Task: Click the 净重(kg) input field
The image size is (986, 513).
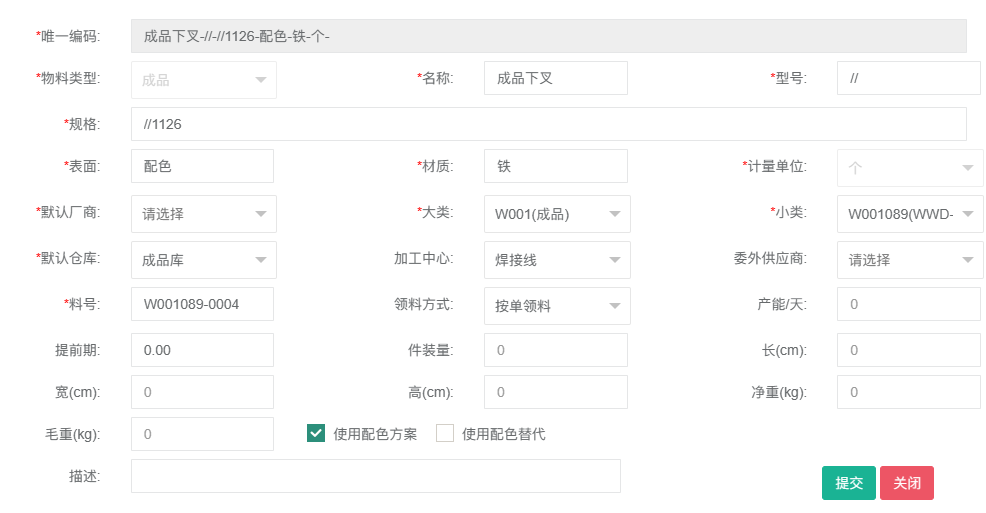Action: click(x=908, y=392)
